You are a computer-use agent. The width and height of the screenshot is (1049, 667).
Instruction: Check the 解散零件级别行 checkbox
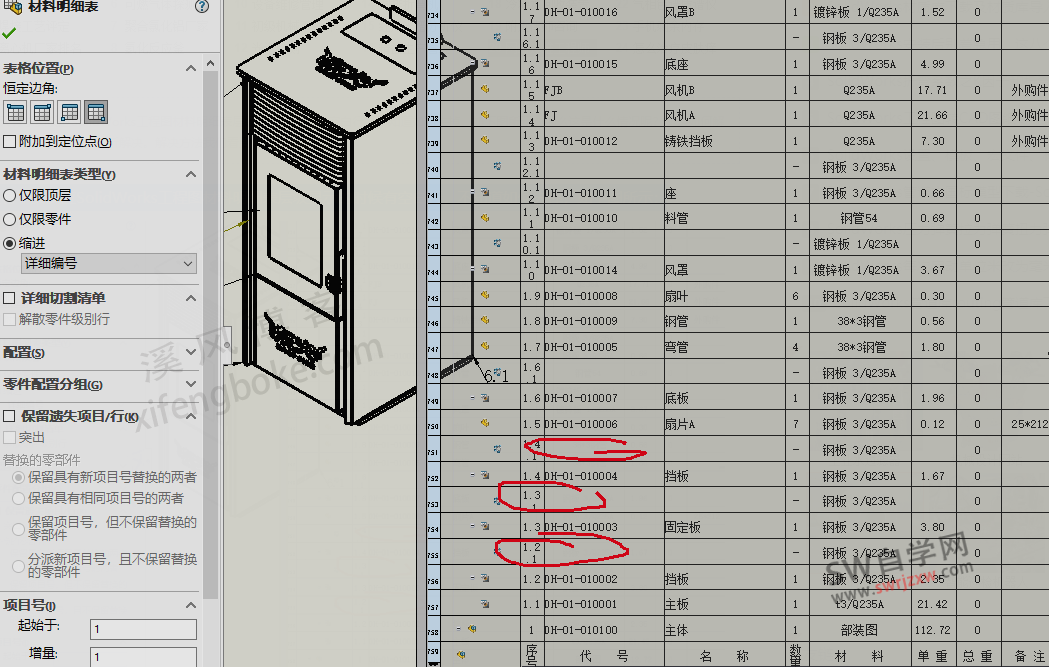click(x=8, y=317)
